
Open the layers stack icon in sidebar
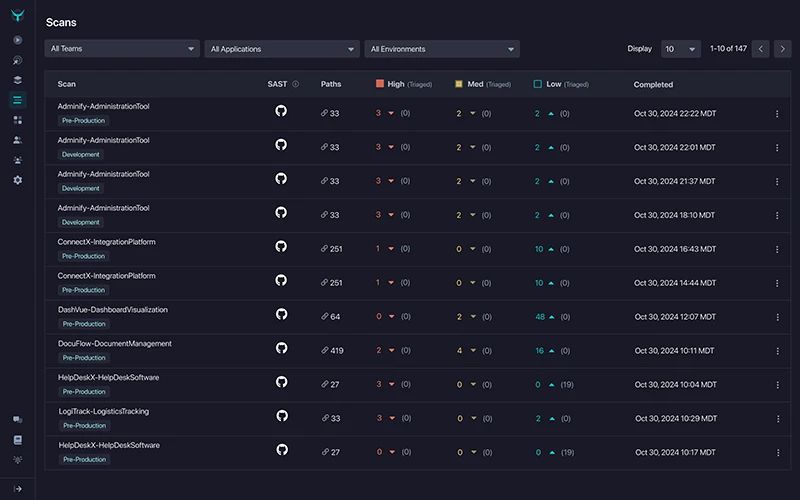18,80
